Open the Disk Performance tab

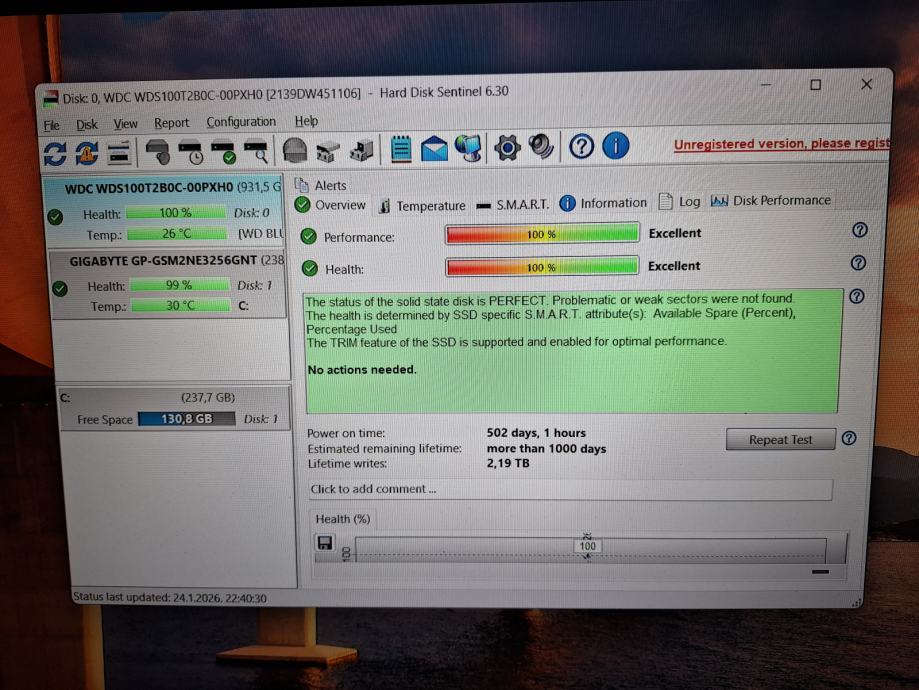click(771, 200)
